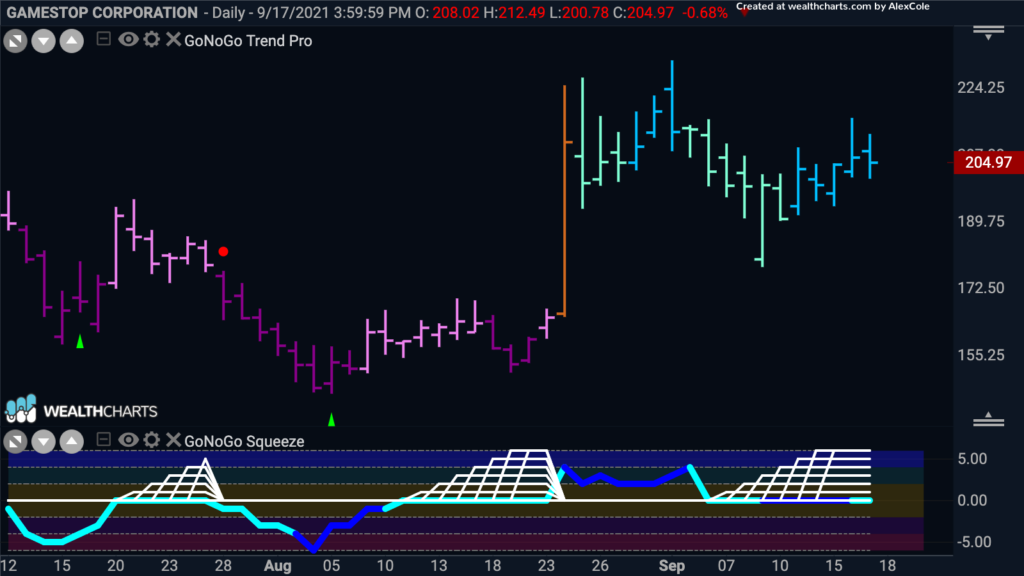
Task: Click the 155.25 price axis label
Action: pos(981,355)
